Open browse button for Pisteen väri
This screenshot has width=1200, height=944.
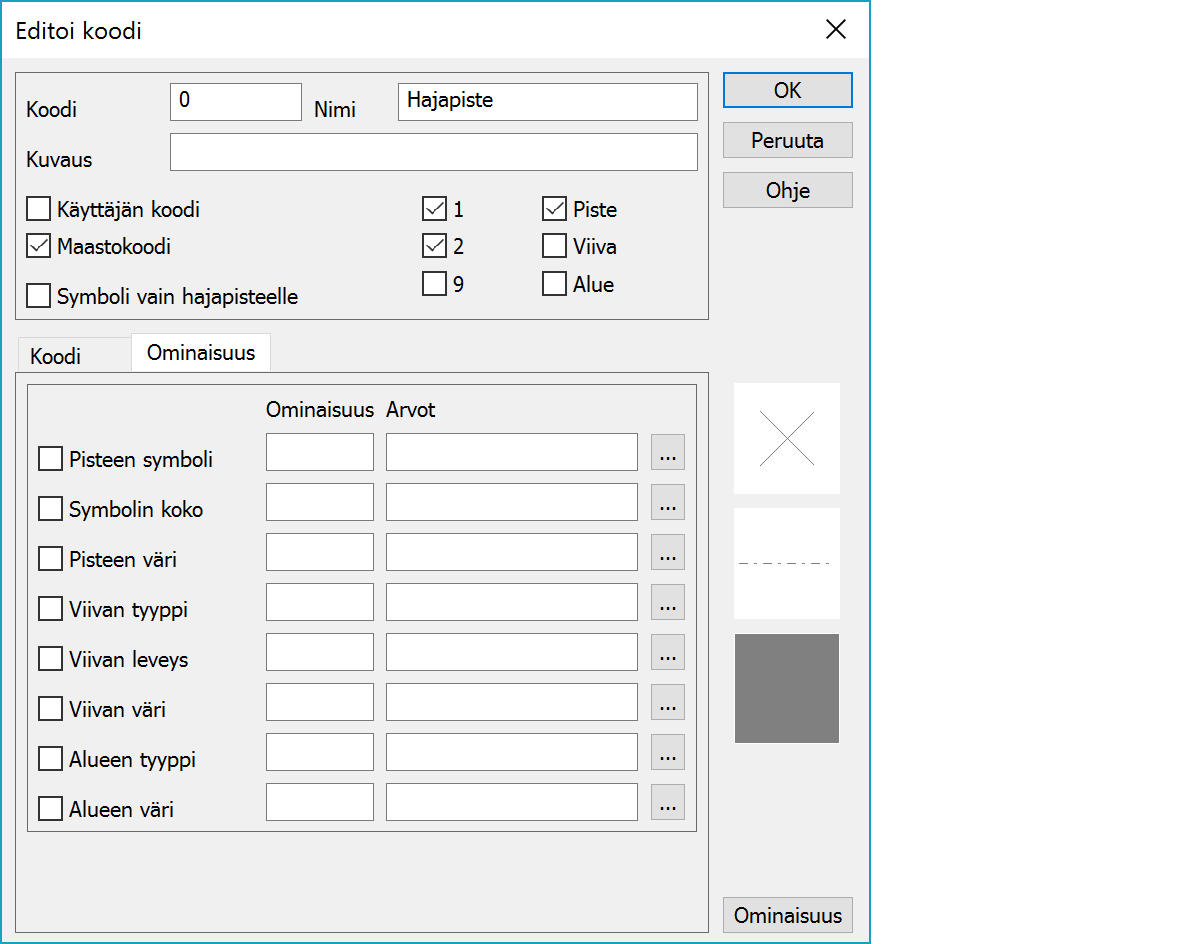668,553
